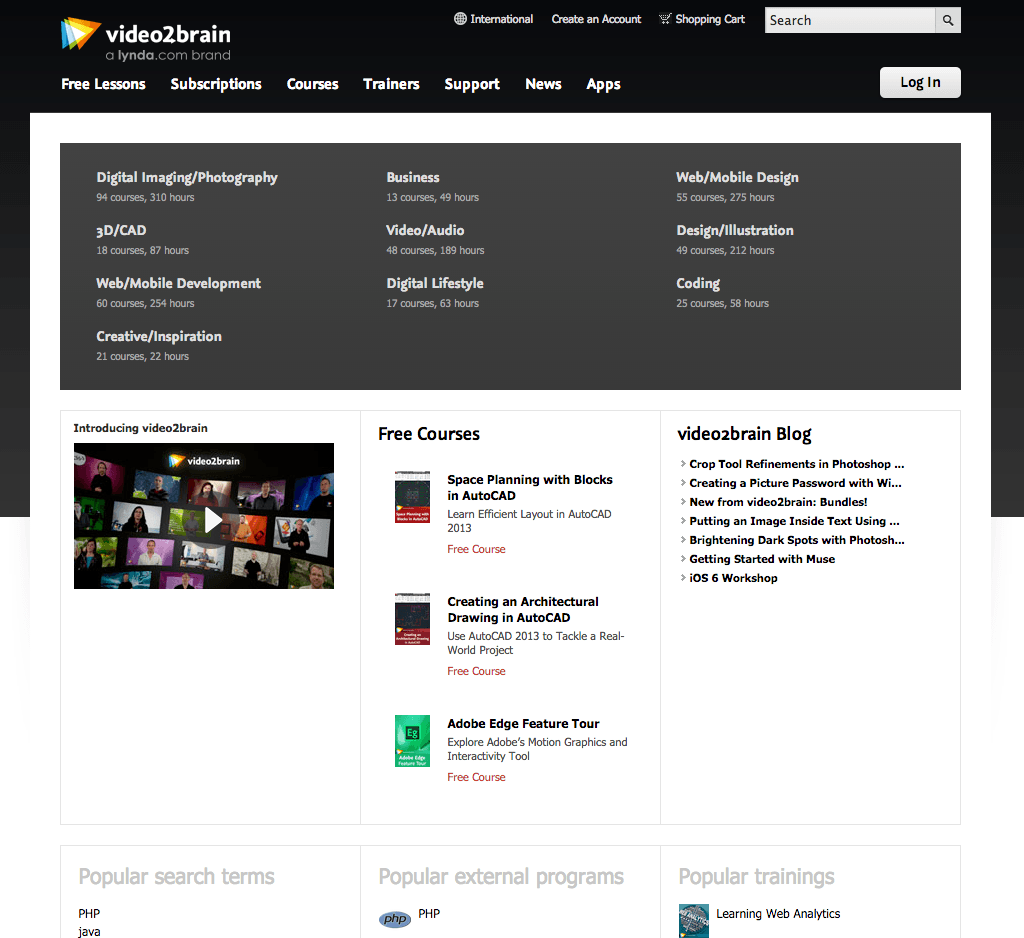Click Free Course under Architectural Drawing
Image resolution: width=1024 pixels, height=938 pixels.
tap(476, 671)
